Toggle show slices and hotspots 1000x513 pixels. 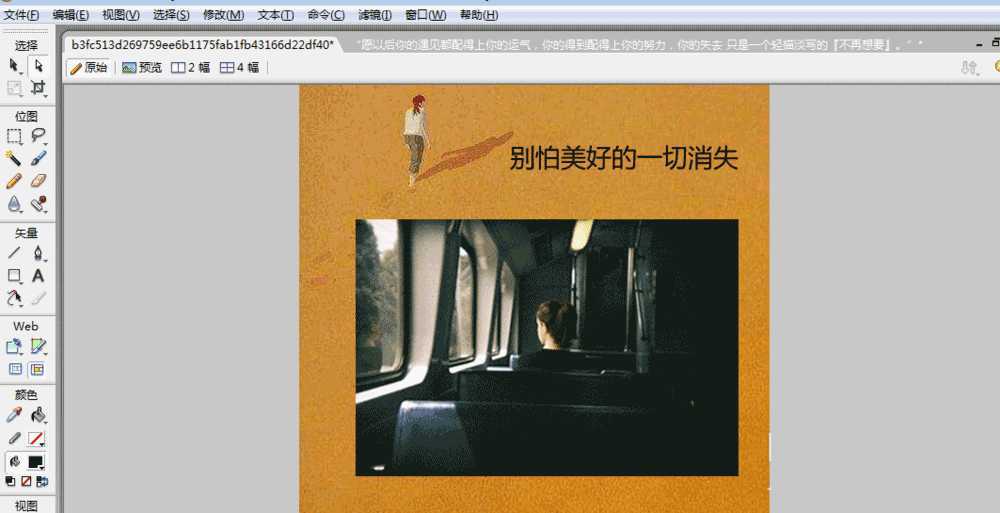click(x=38, y=369)
